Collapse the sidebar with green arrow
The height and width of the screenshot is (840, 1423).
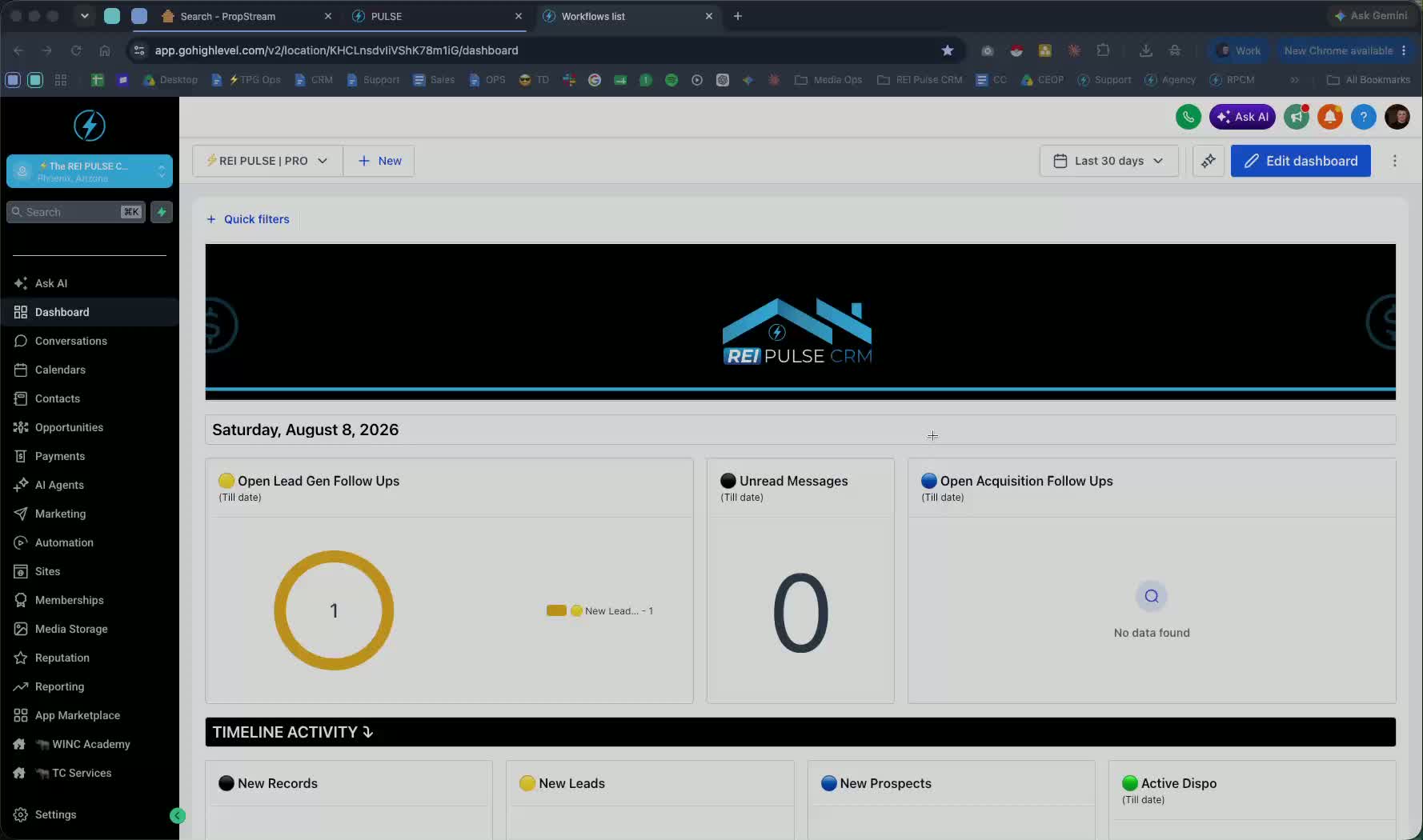(x=178, y=815)
